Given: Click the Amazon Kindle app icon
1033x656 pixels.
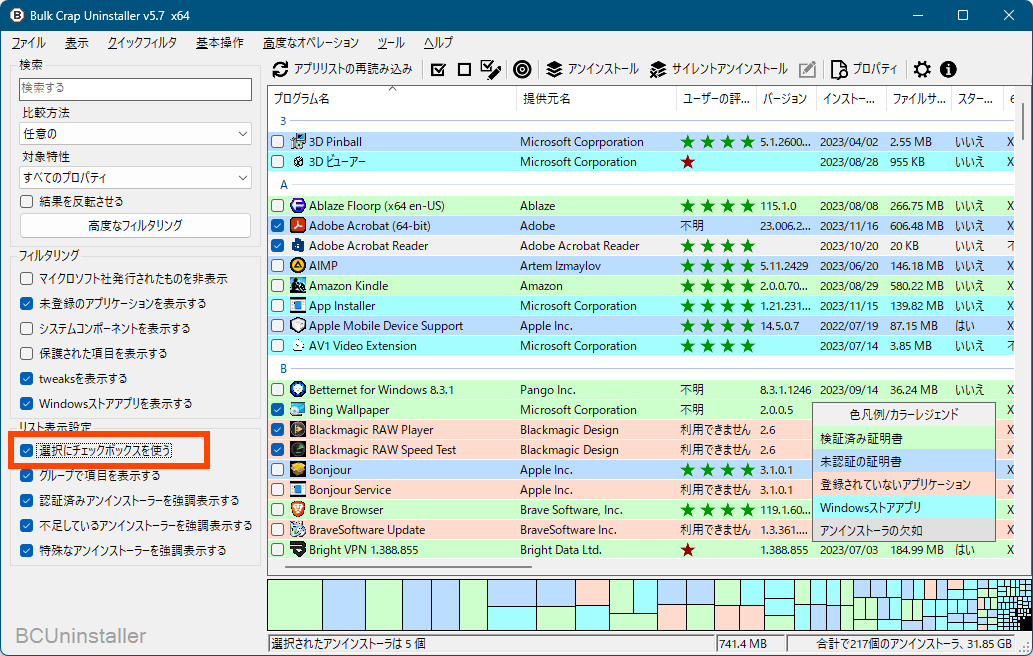Looking at the screenshot, I should tap(298, 285).
